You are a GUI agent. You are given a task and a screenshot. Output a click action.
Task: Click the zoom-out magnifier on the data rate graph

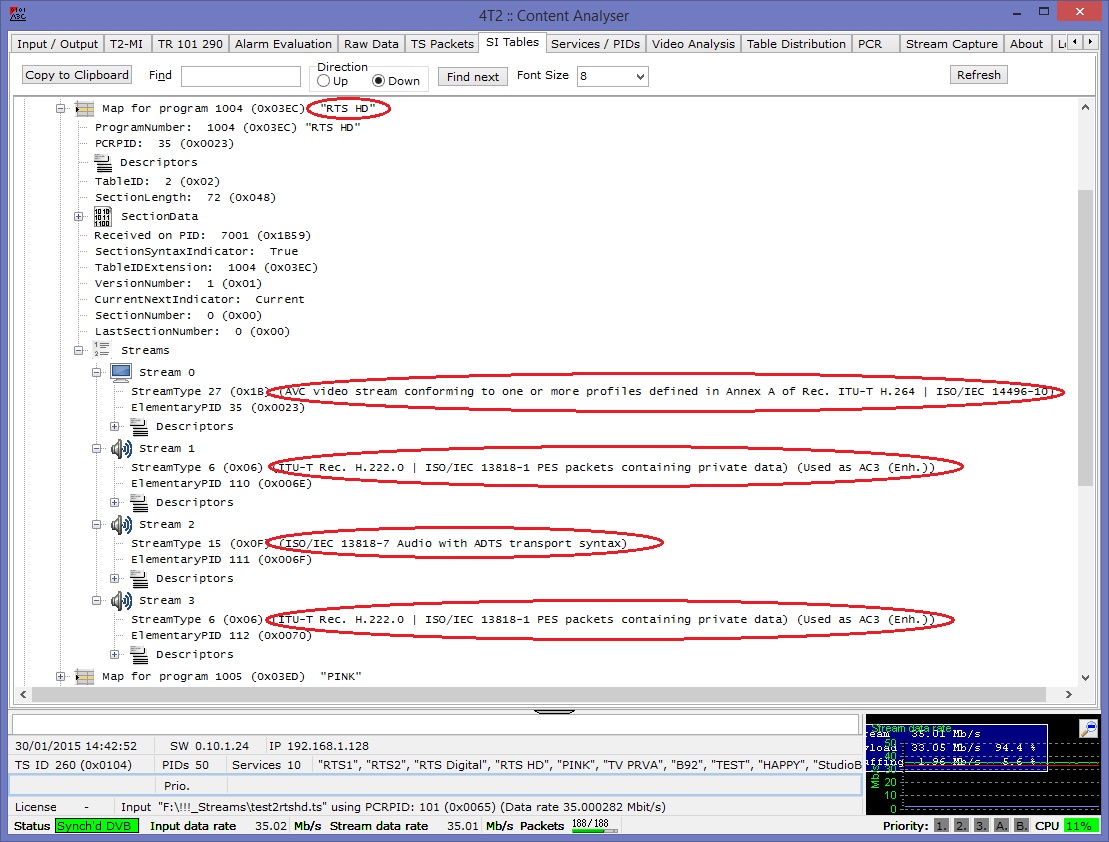pyautogui.click(x=1088, y=728)
